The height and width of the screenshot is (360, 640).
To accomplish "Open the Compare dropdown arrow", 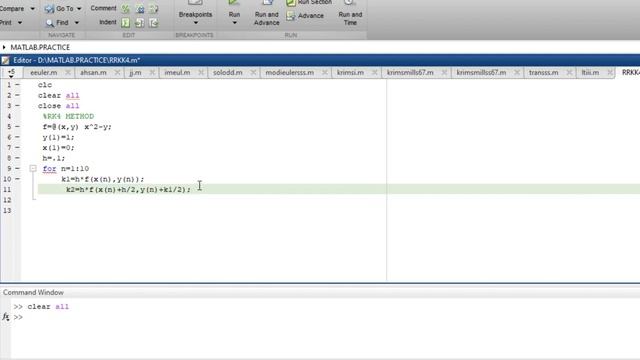I will point(33,9).
